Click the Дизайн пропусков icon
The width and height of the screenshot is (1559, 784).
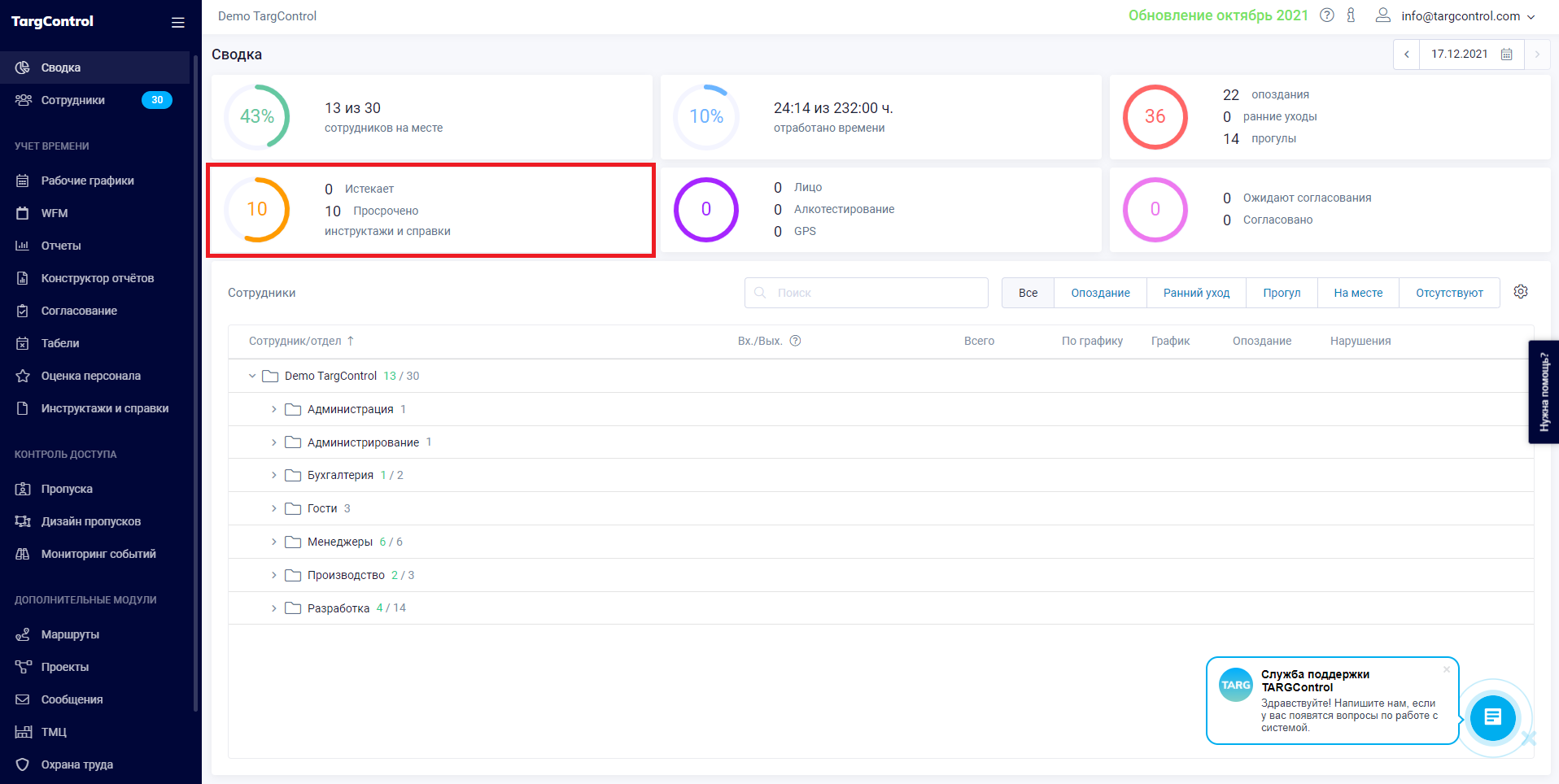[x=23, y=521]
